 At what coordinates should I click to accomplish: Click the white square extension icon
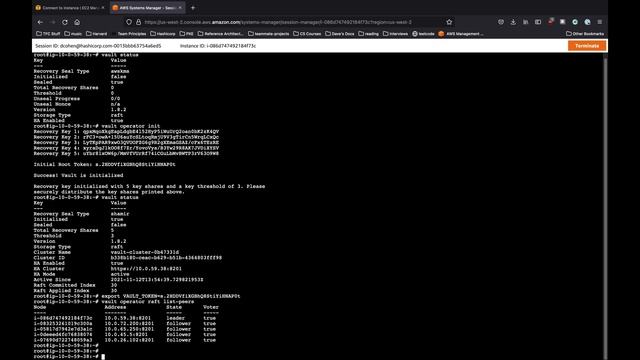[563, 22]
